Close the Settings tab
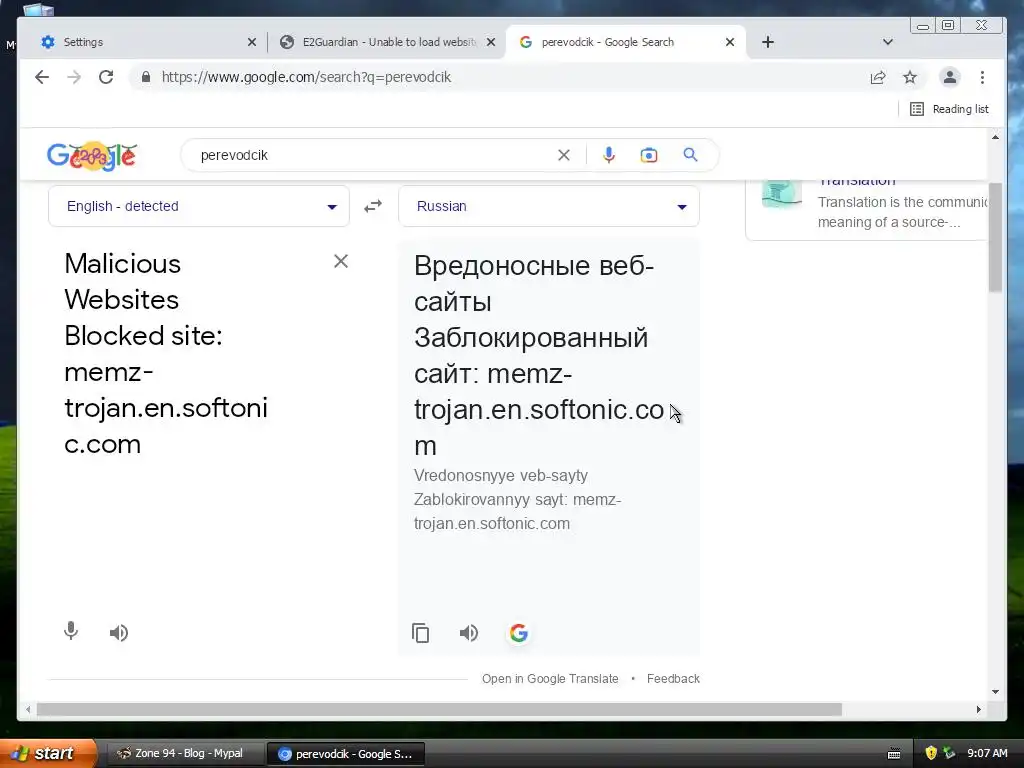Image resolution: width=1024 pixels, height=768 pixels. 251,42
